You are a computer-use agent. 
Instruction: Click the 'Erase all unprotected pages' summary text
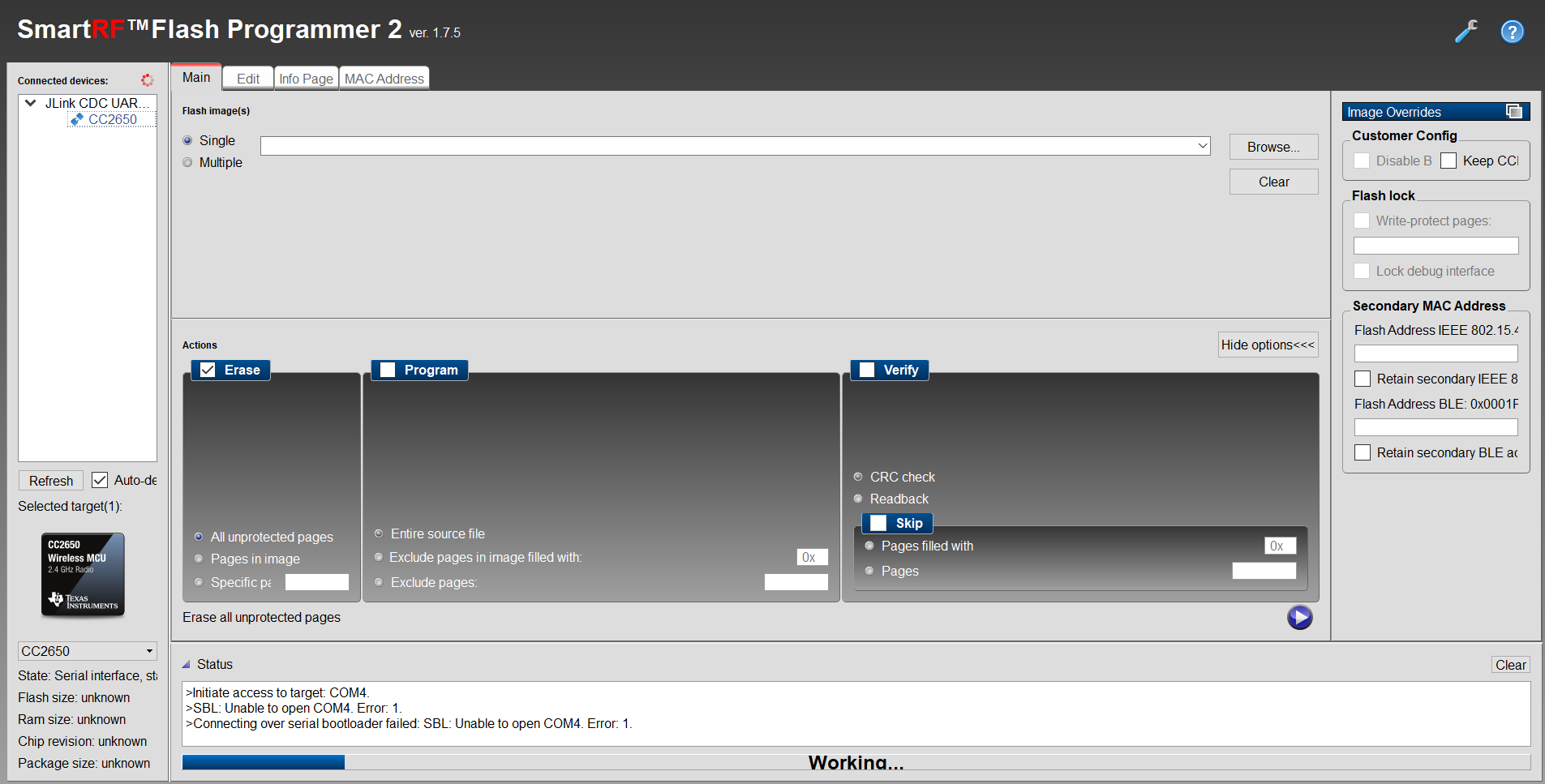(x=261, y=617)
